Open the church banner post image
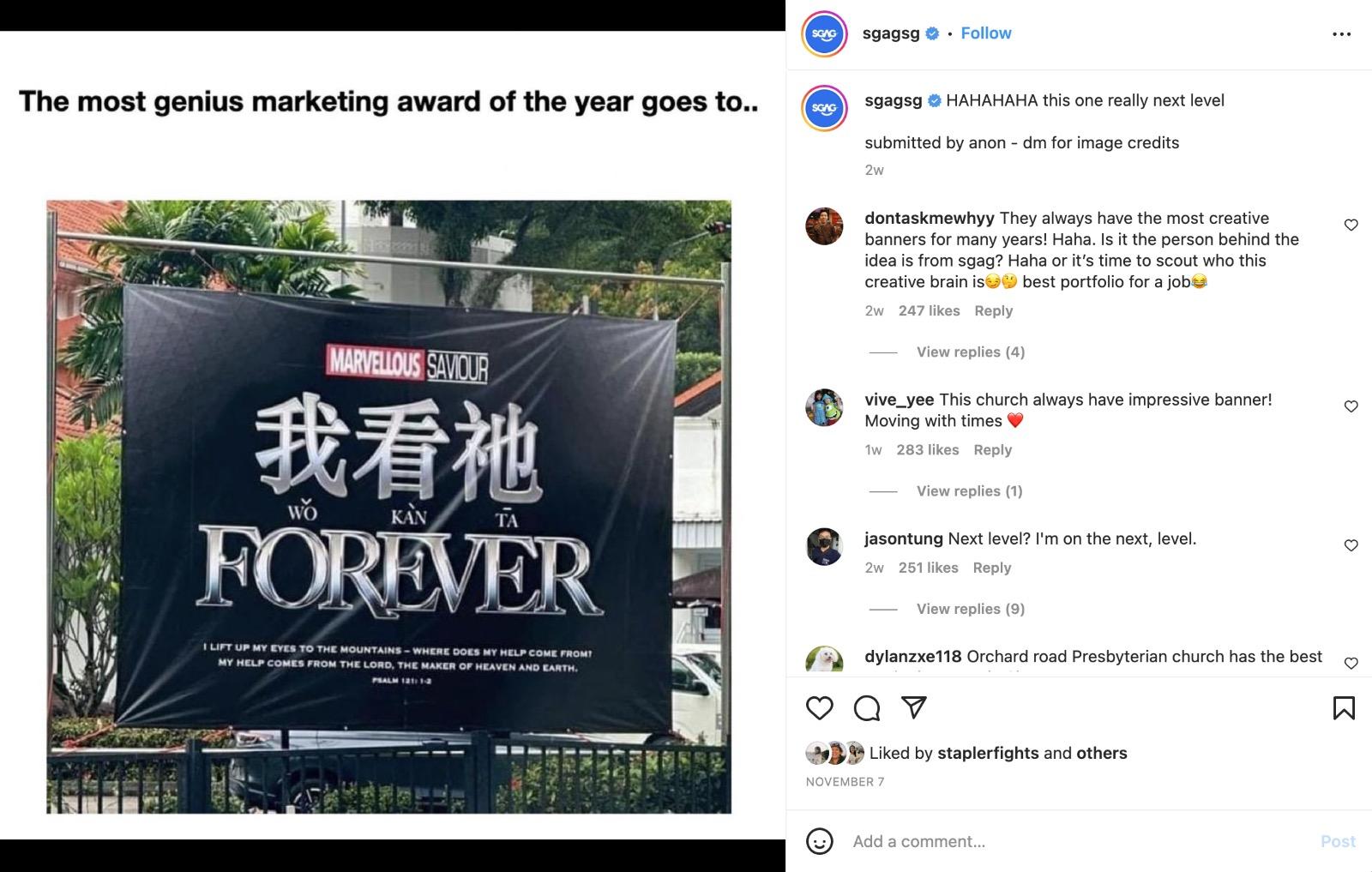1372x872 pixels. point(388,507)
